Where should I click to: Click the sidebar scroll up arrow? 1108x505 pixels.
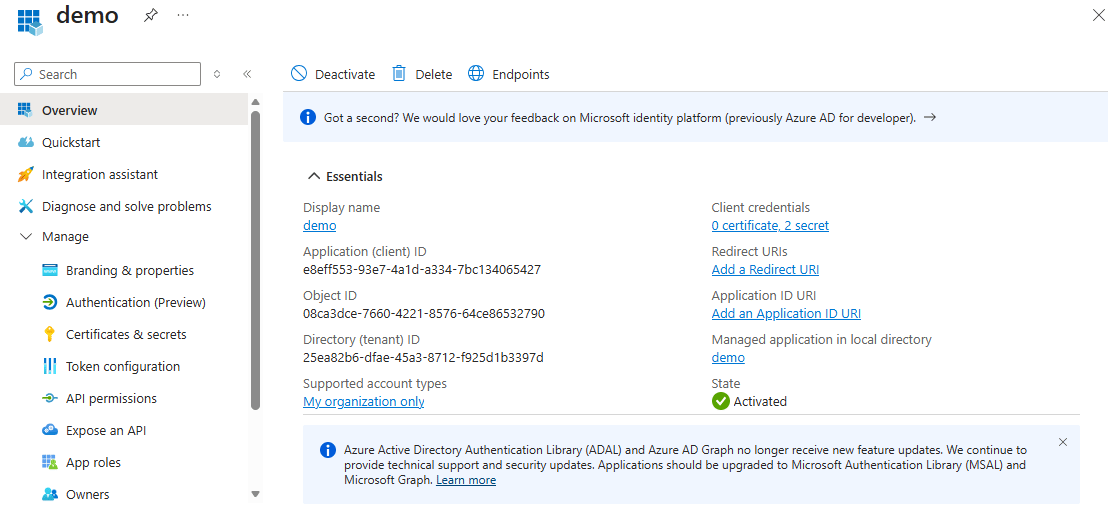(256, 102)
